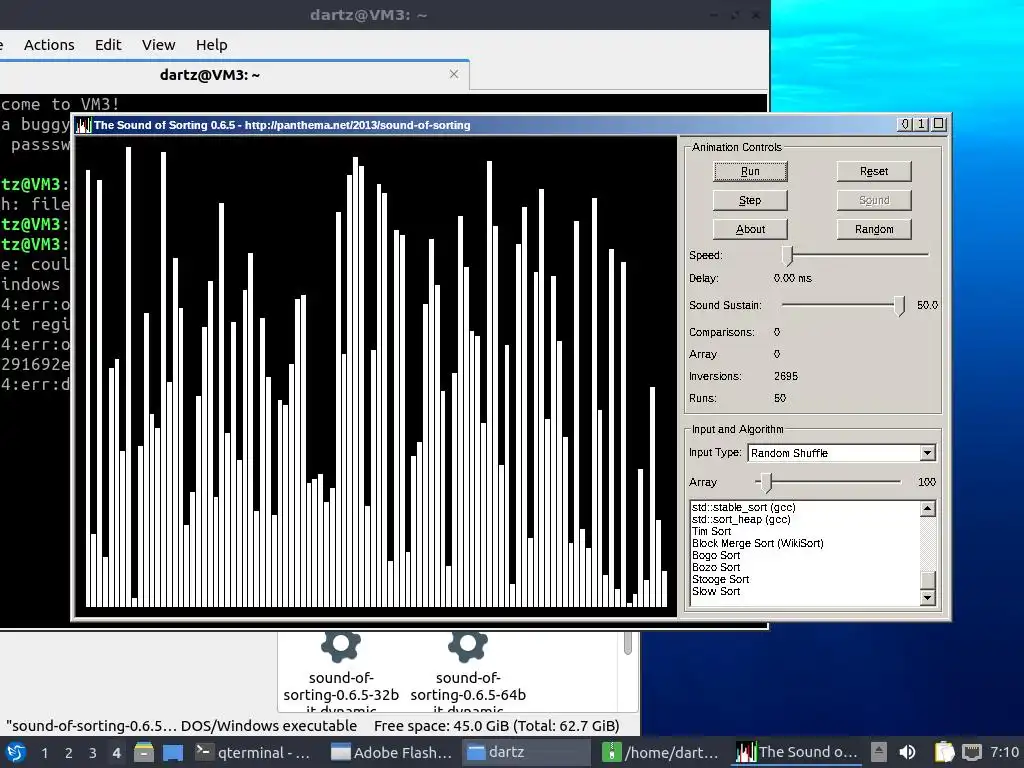Click the algorithm list scroll up arrow
This screenshot has height=768, width=1024.
(927, 509)
